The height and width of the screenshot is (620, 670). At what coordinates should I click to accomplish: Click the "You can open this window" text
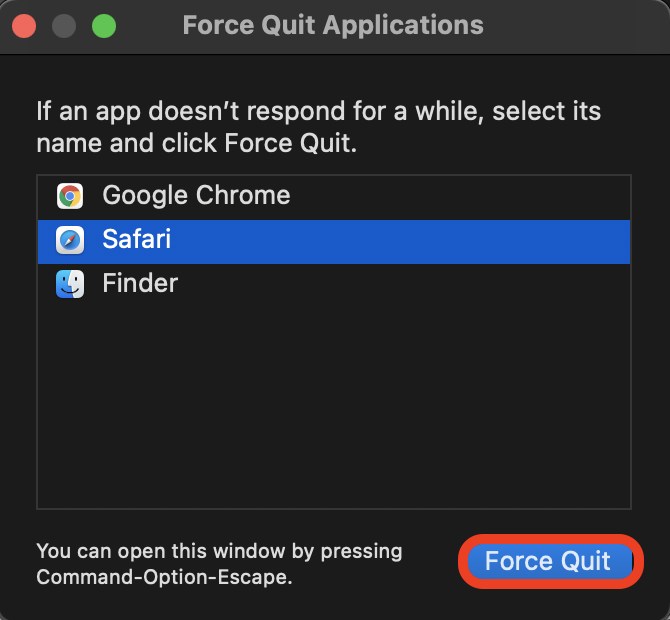click(218, 551)
